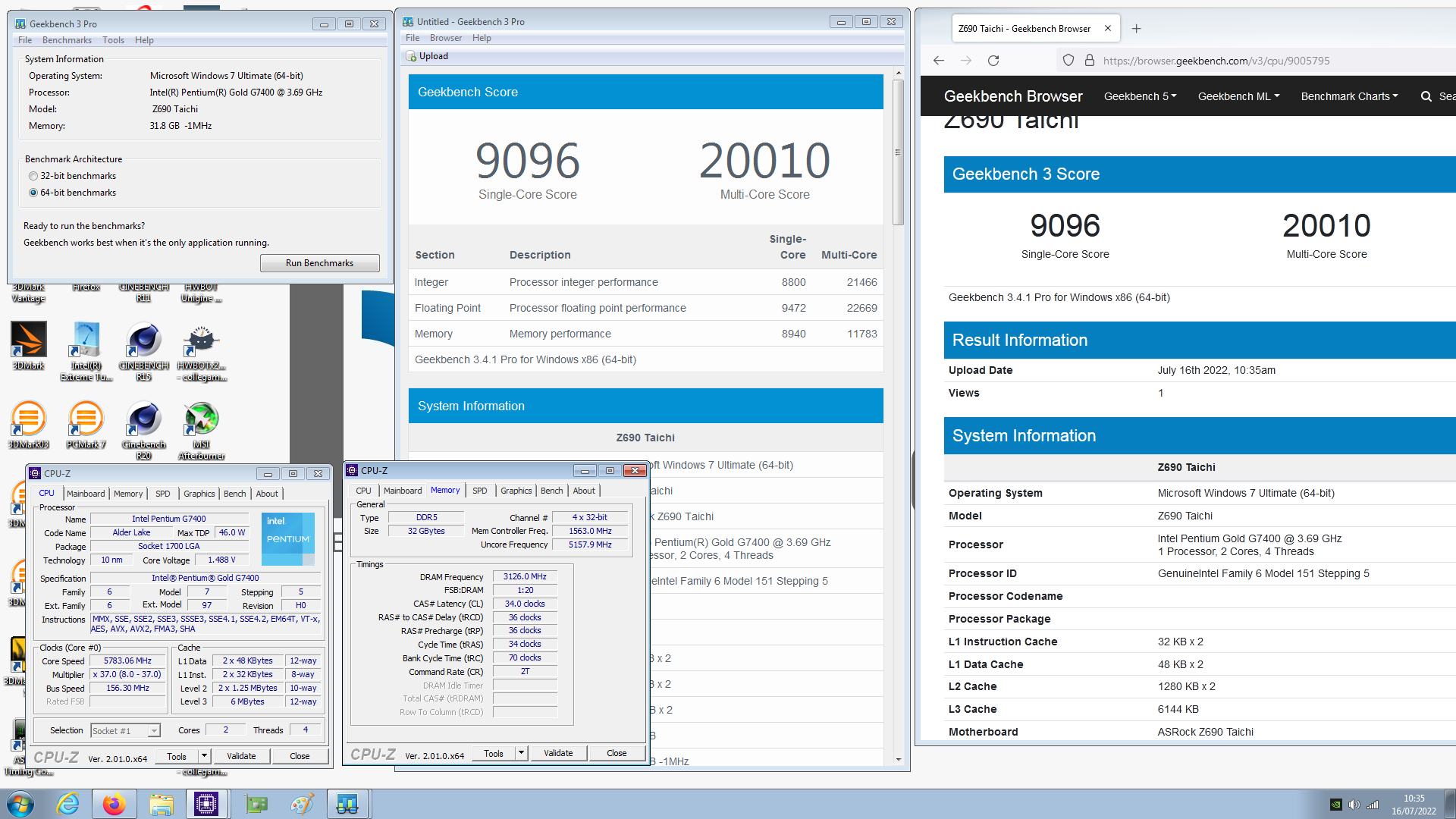Click the volume icon in system tray
The image size is (1456, 819).
[x=1354, y=805]
